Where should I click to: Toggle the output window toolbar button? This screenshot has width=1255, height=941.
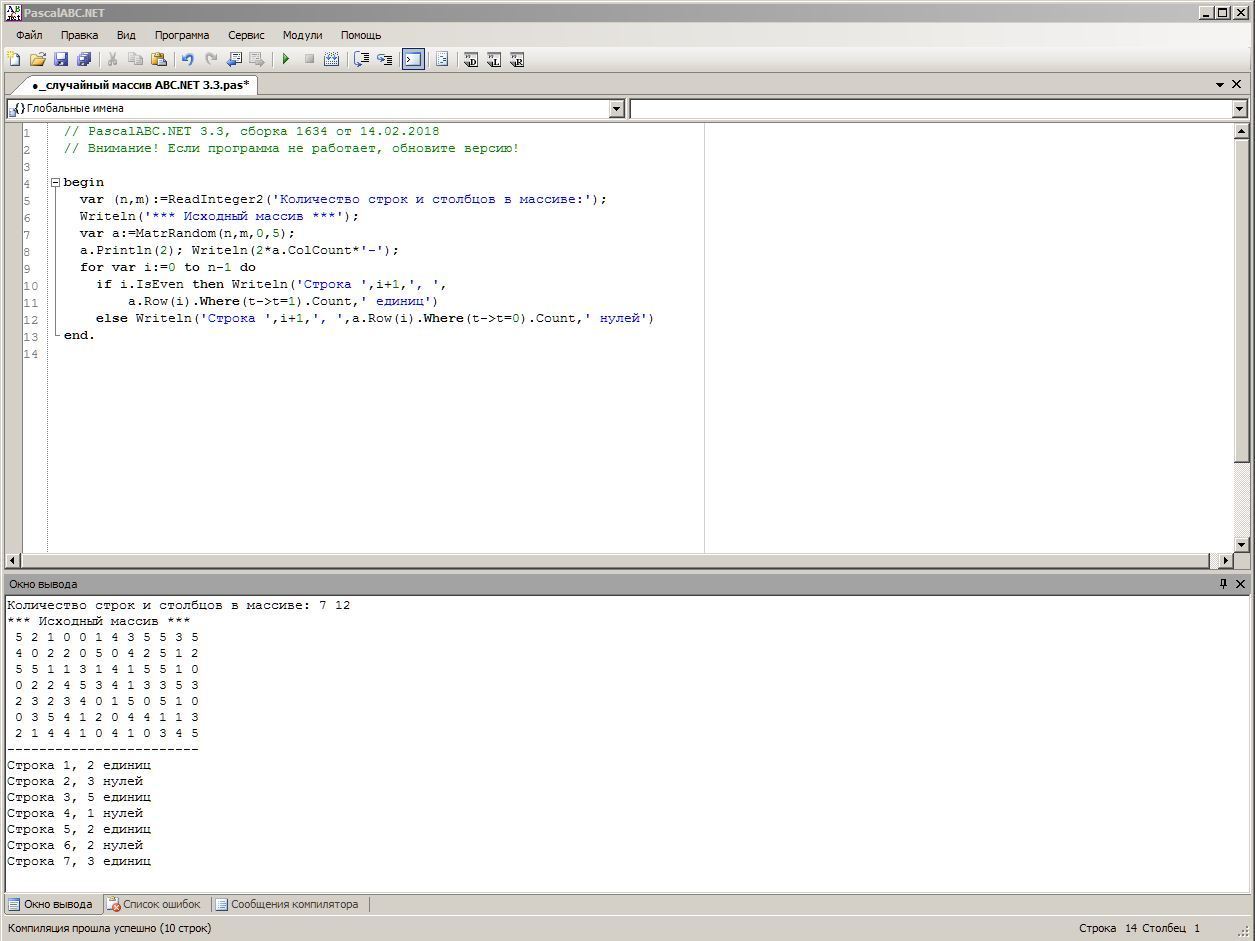[x=413, y=60]
